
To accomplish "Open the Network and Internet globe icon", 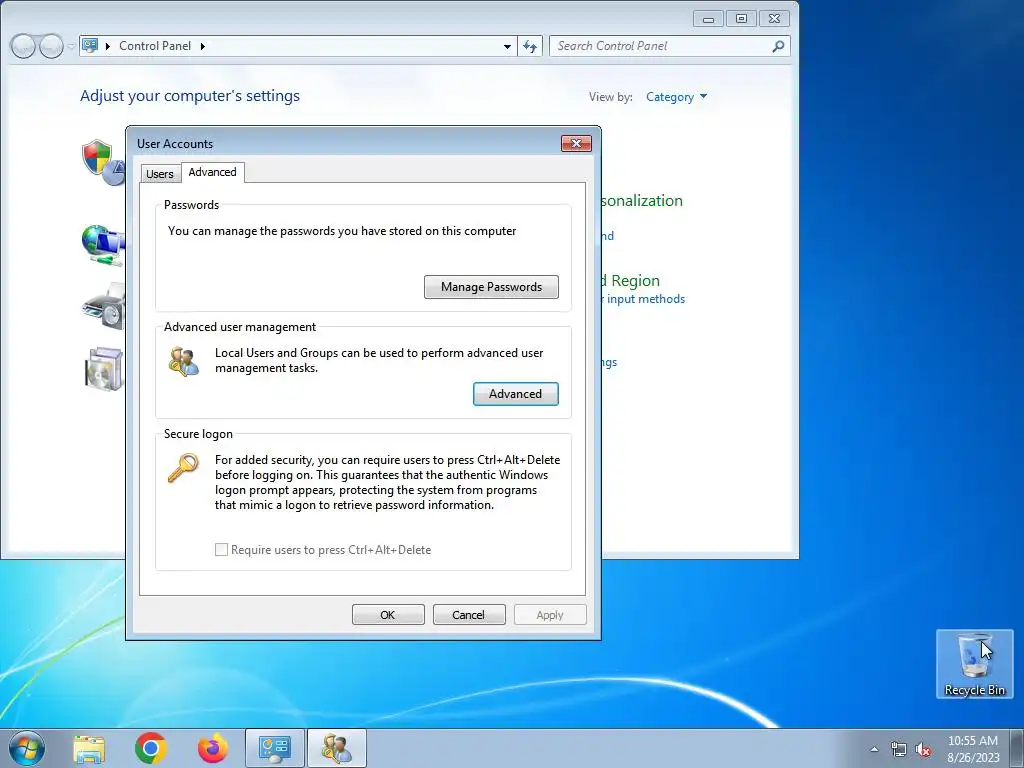I will (x=103, y=245).
